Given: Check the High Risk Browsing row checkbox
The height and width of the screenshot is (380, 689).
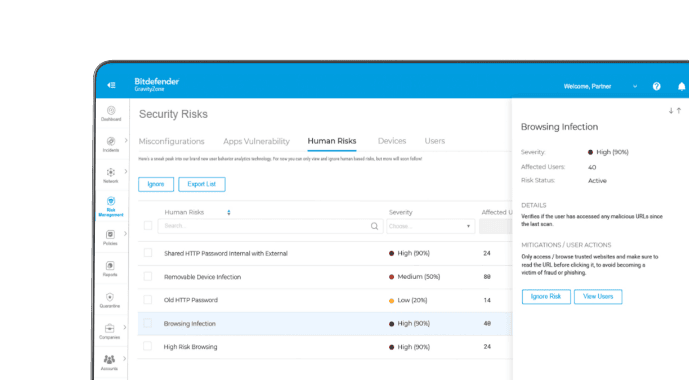Looking at the screenshot, I should coord(148,347).
